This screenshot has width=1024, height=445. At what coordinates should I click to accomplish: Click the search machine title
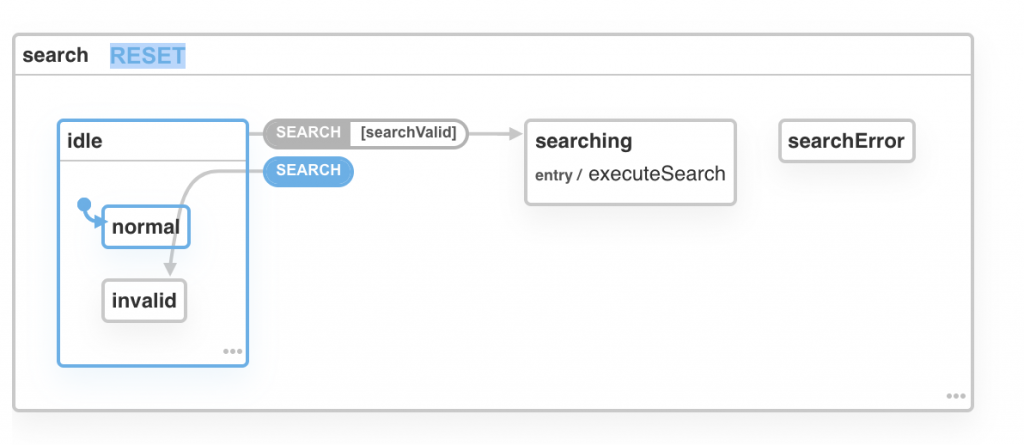(55, 55)
